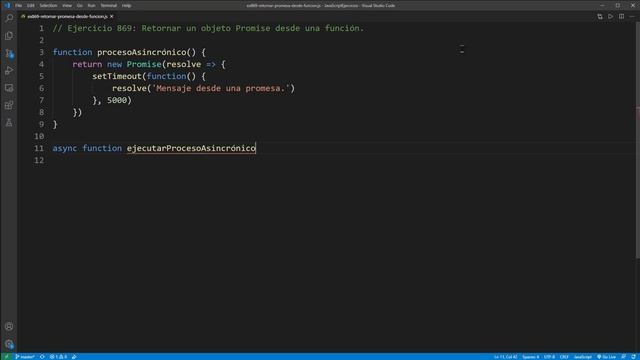
Task: Open the Source Control view icon
Action: coord(9,53)
